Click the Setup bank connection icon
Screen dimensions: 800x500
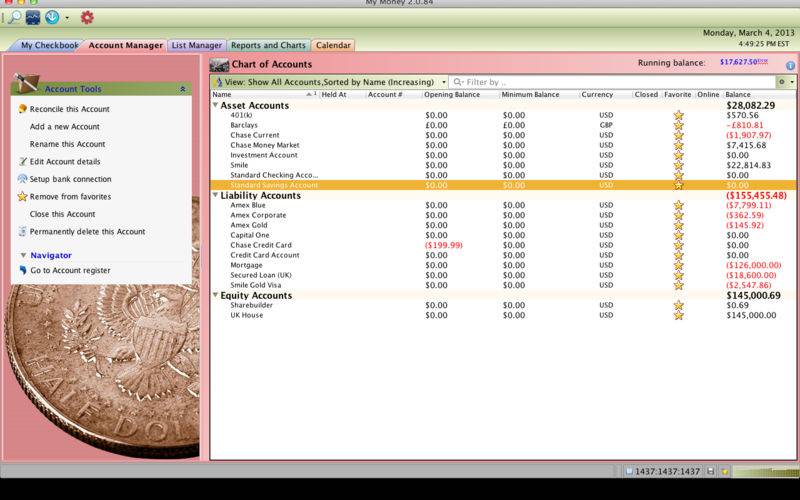[x=22, y=179]
